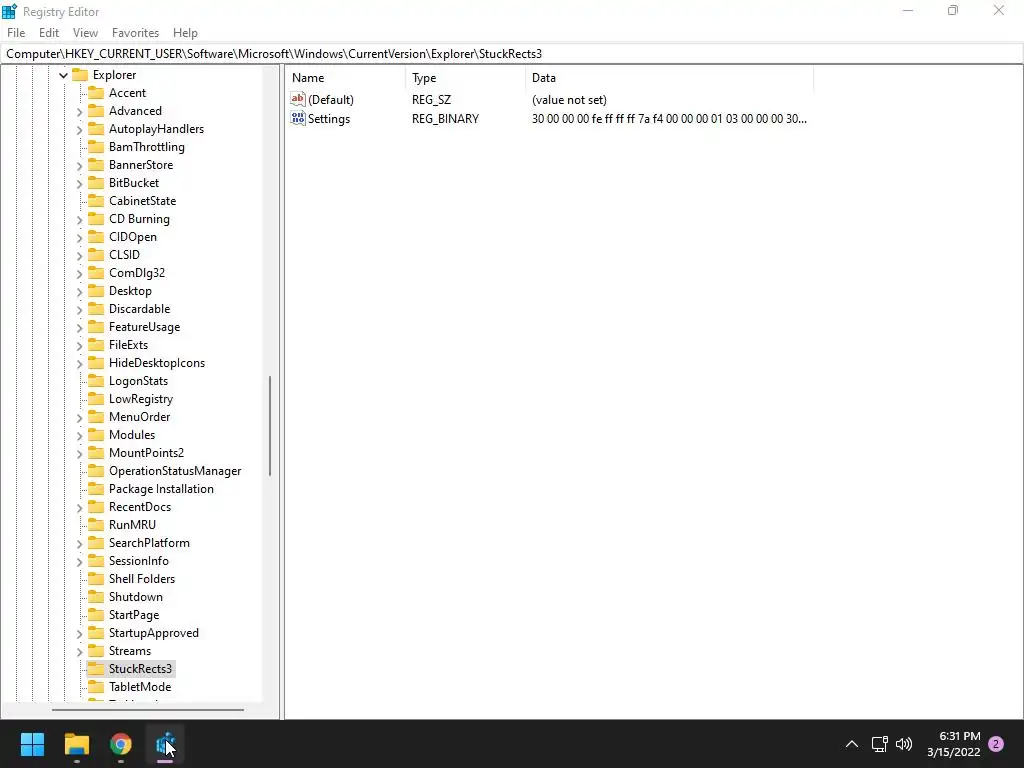Open the Help menu
Viewport: 1024px width, 768px height.
[185, 33]
